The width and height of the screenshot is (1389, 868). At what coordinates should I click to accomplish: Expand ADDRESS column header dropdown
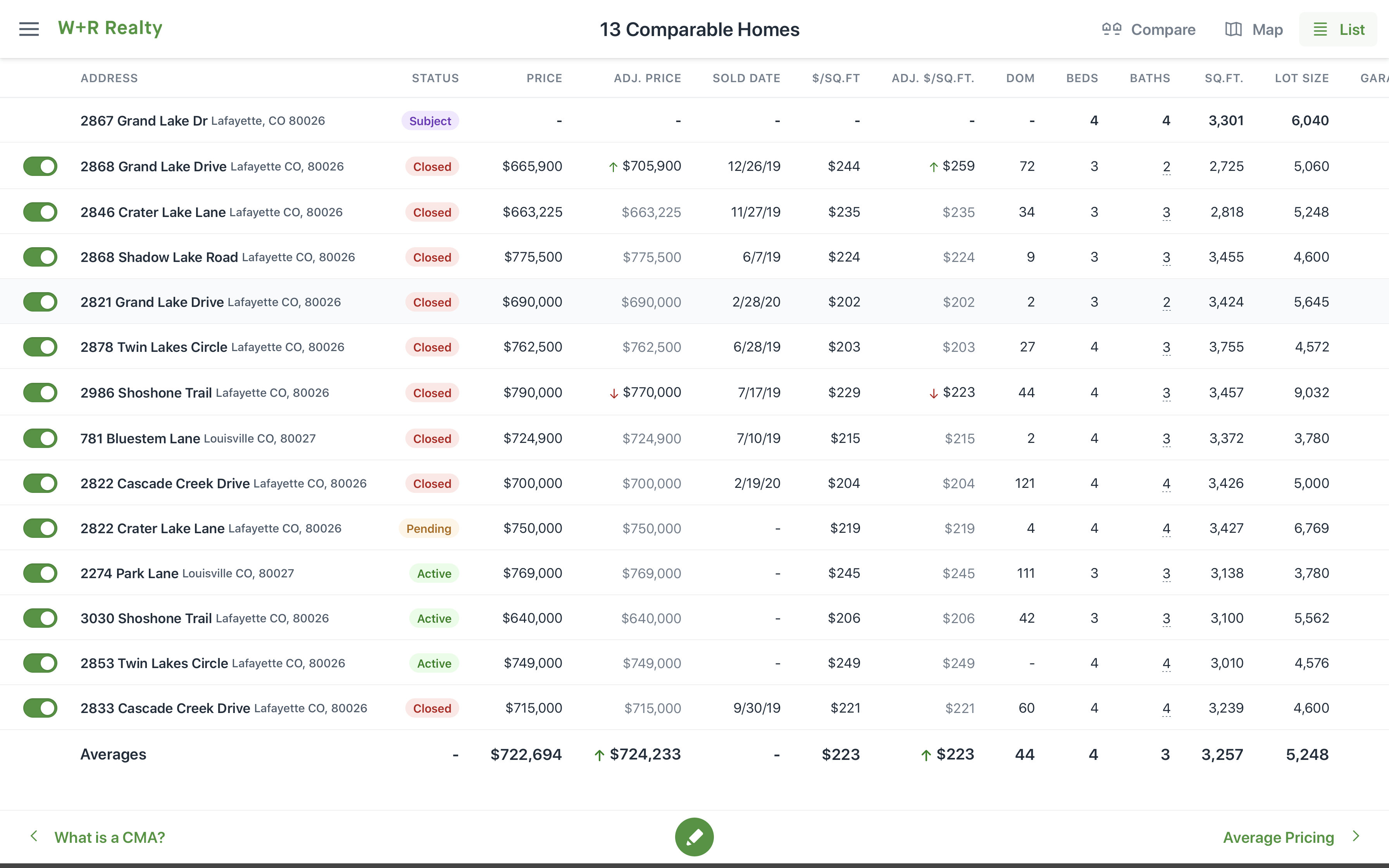coord(109,78)
